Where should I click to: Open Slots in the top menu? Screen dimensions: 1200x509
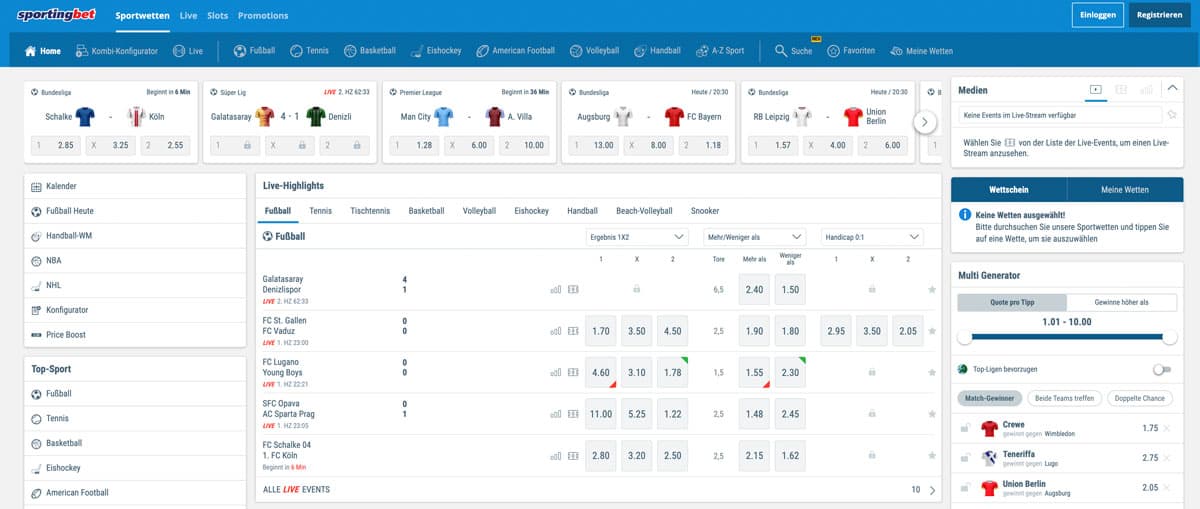point(218,16)
